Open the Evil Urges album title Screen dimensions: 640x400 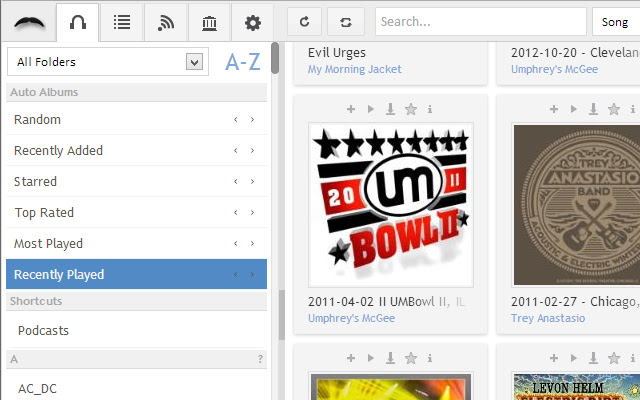point(337,53)
